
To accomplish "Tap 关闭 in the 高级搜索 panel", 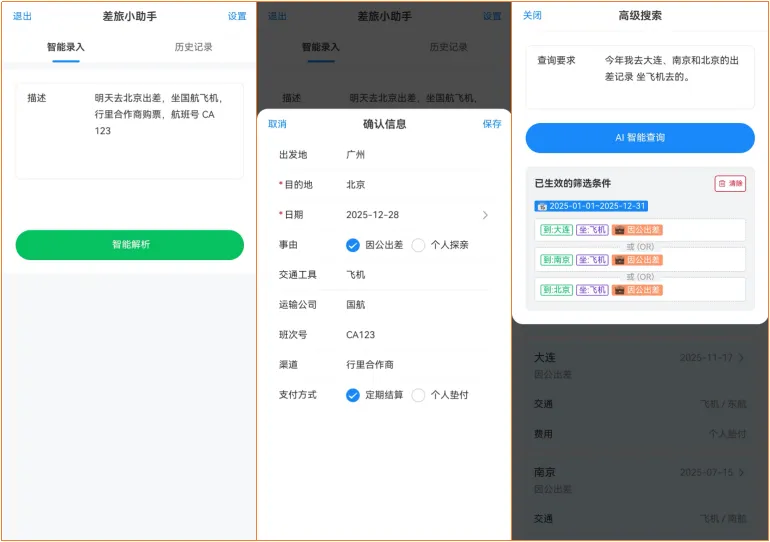I will 532,16.
